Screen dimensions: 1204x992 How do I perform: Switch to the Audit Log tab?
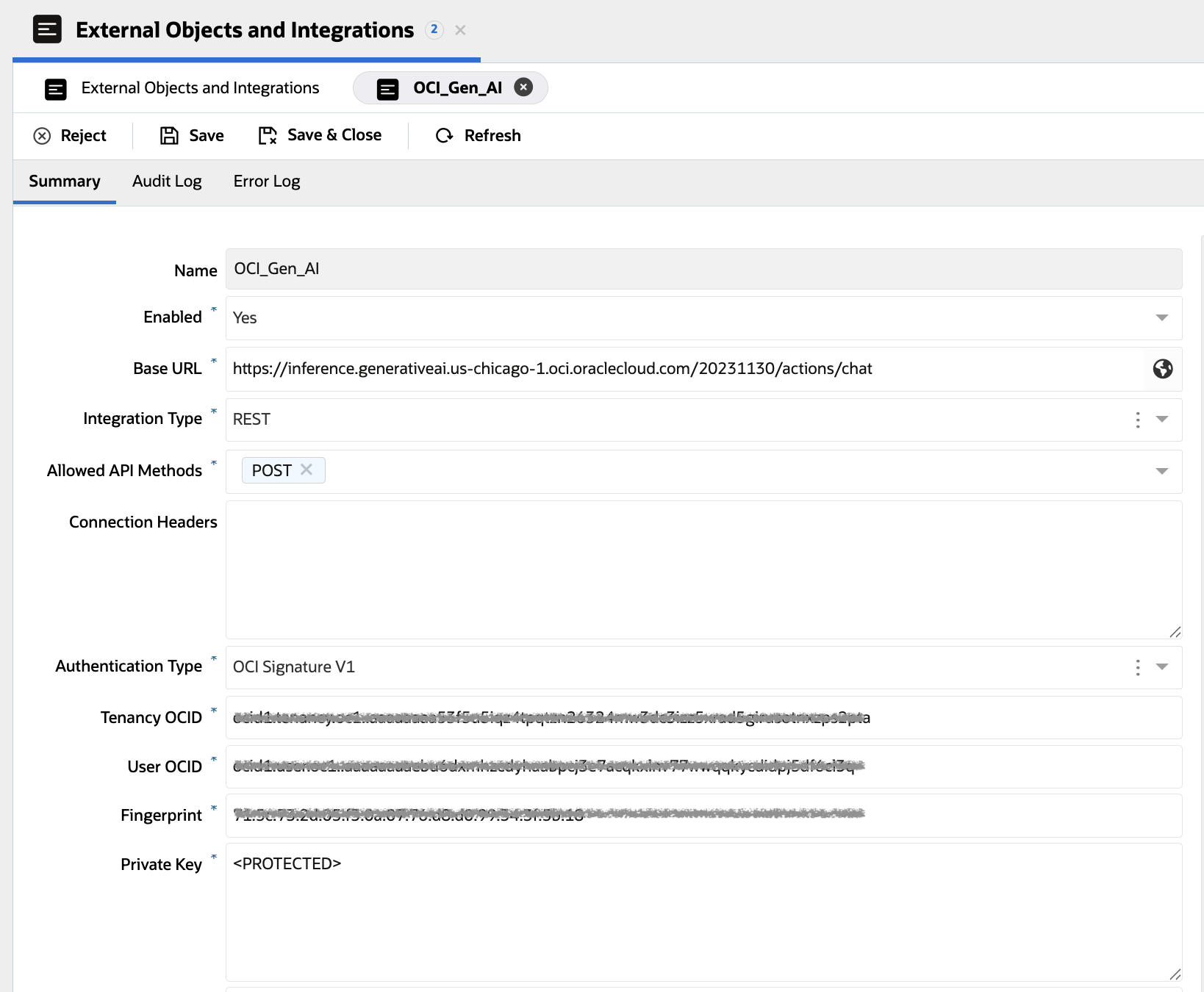click(167, 181)
